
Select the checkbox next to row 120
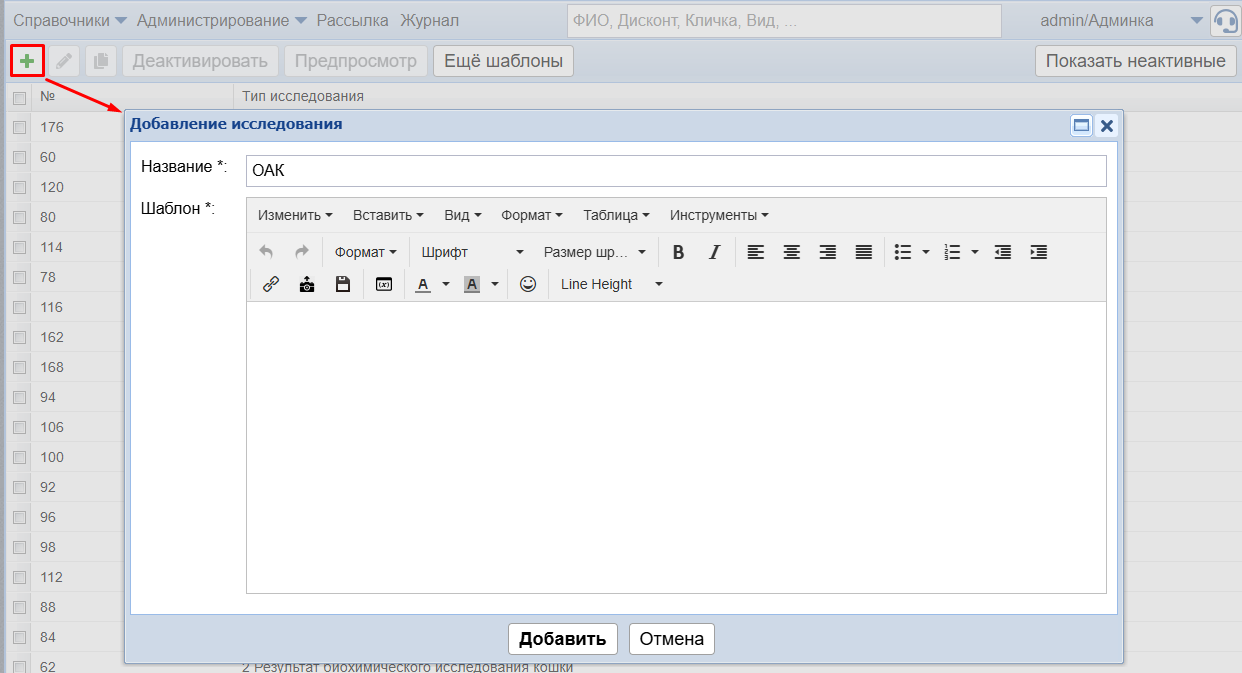[x=19, y=187]
